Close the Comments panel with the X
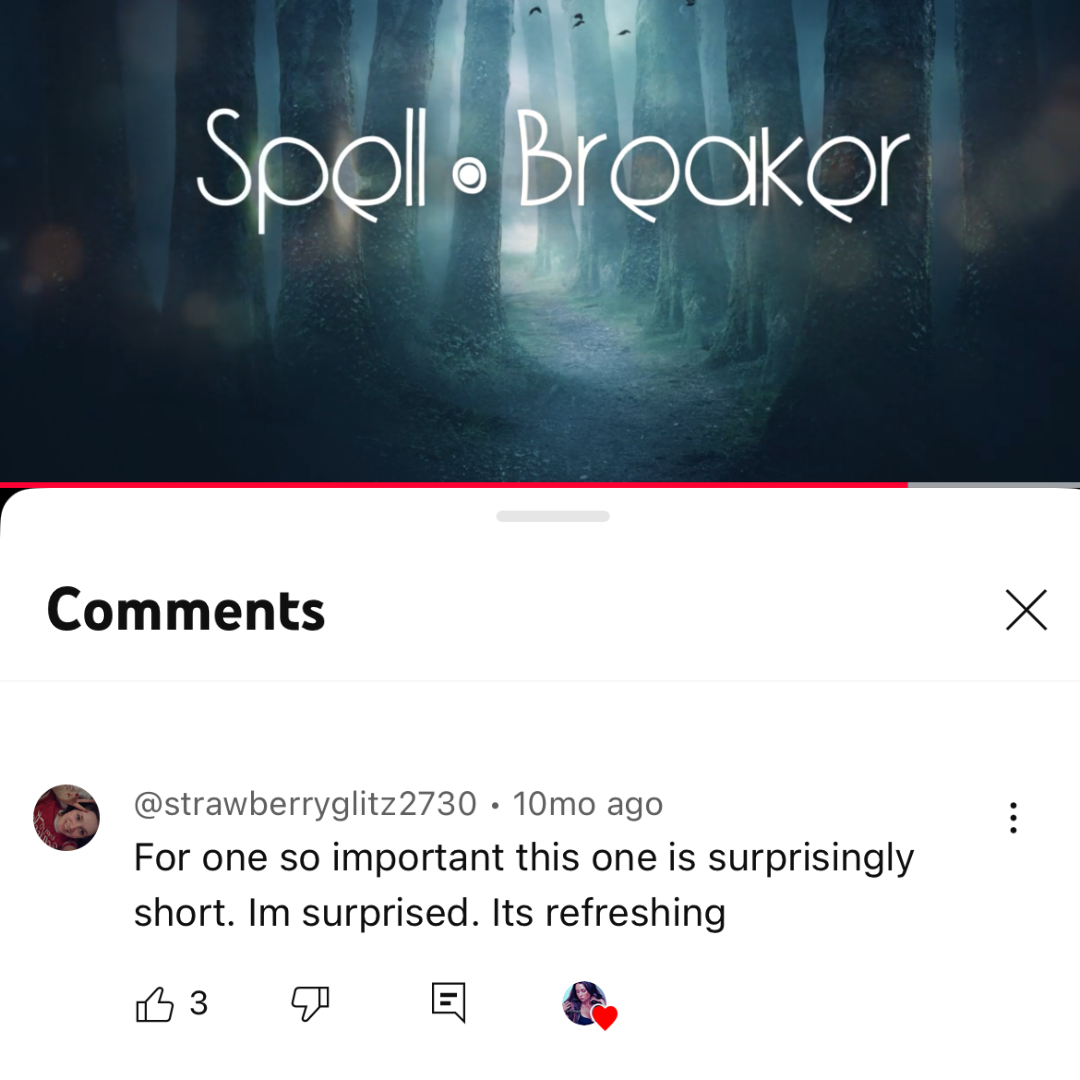This screenshot has width=1080, height=1080. click(x=1026, y=610)
